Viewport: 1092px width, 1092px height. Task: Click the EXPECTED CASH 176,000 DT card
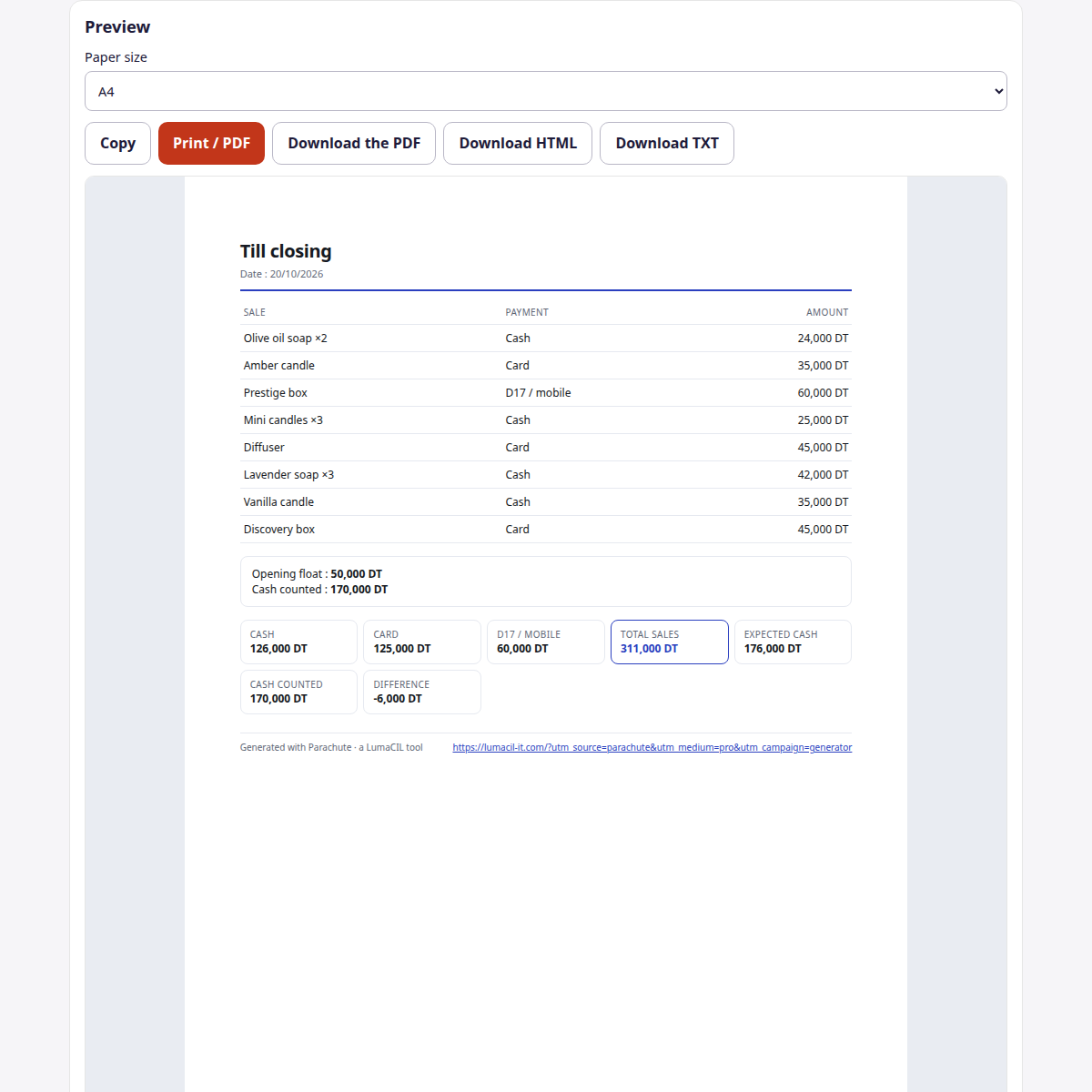[793, 642]
